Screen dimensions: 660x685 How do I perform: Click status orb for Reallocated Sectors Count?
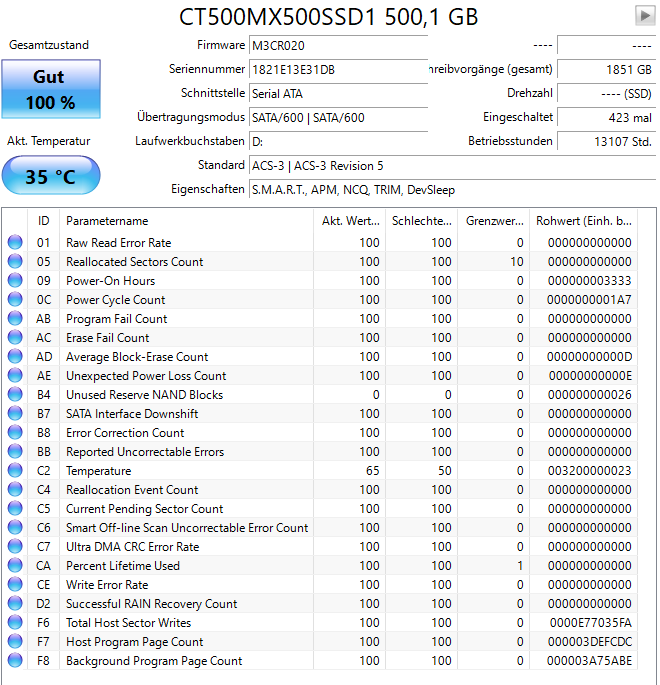point(15,261)
